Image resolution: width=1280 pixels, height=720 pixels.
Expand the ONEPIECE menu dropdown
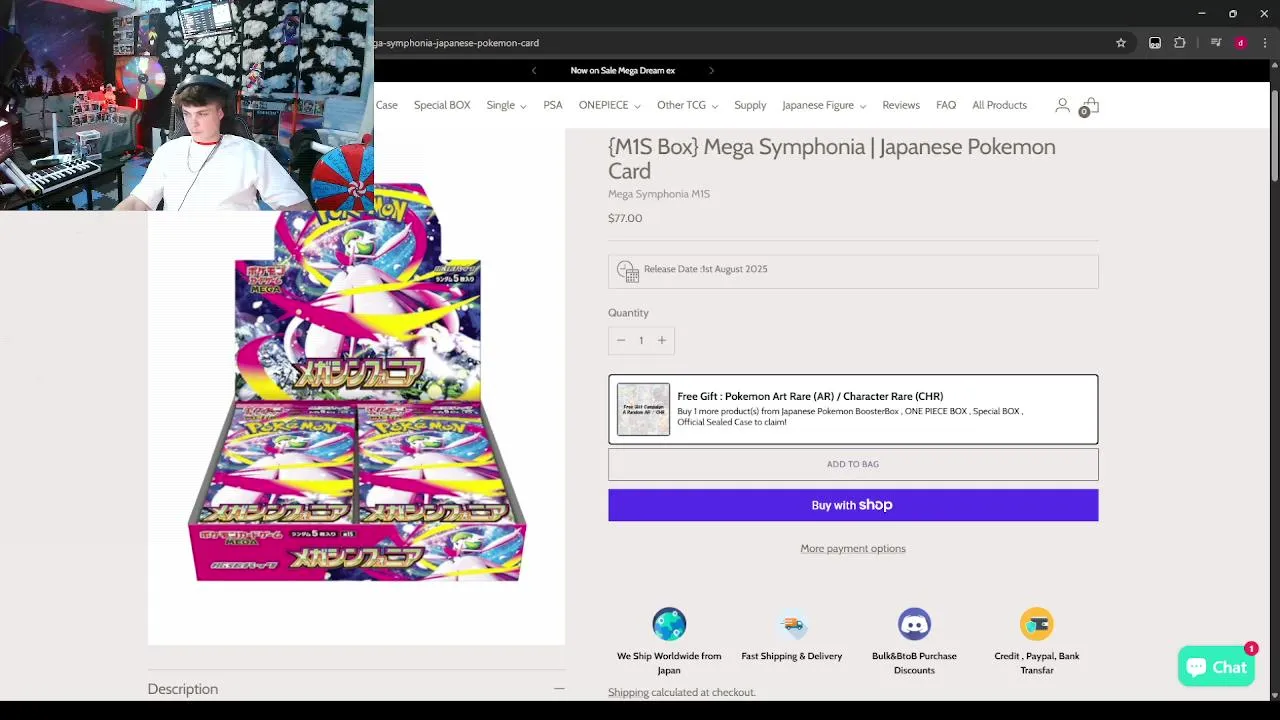(609, 105)
